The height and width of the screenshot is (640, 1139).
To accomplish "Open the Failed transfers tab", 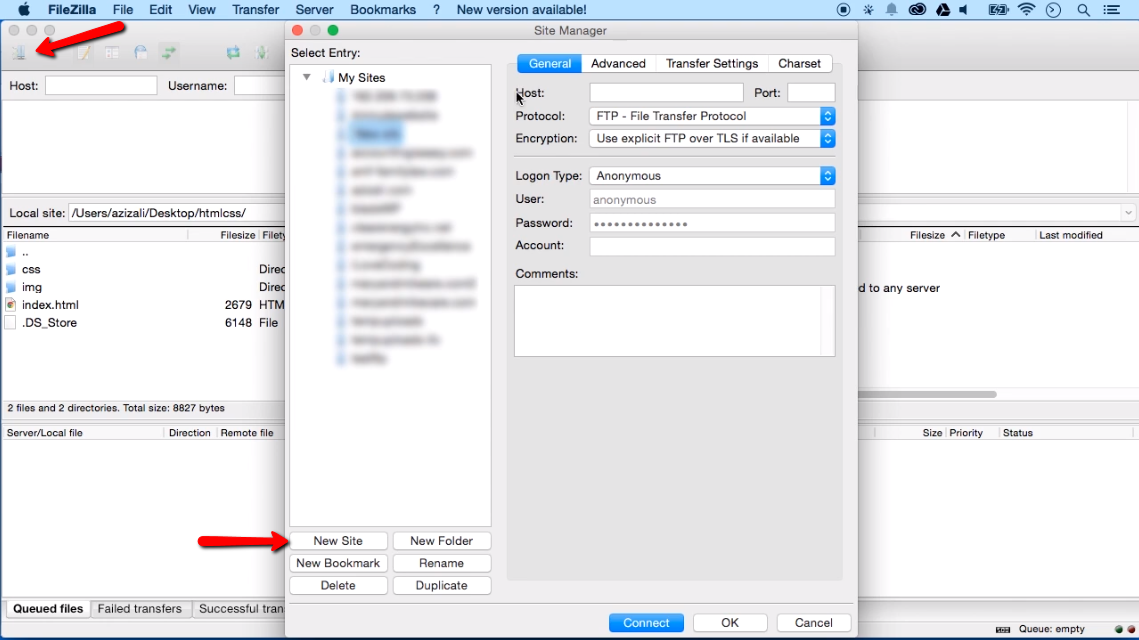I will pyautogui.click(x=140, y=608).
